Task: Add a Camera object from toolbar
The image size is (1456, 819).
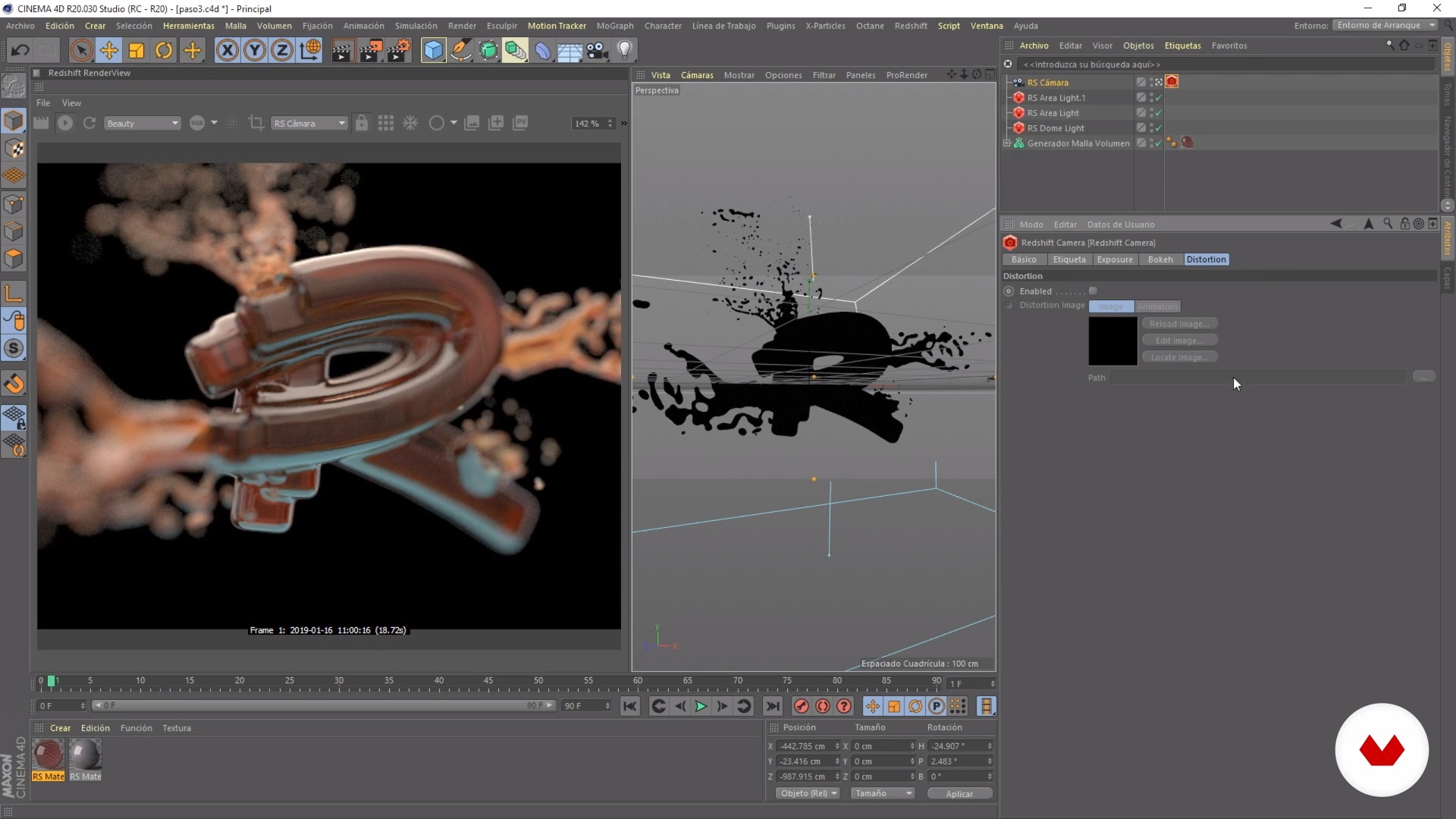Action: (598, 51)
